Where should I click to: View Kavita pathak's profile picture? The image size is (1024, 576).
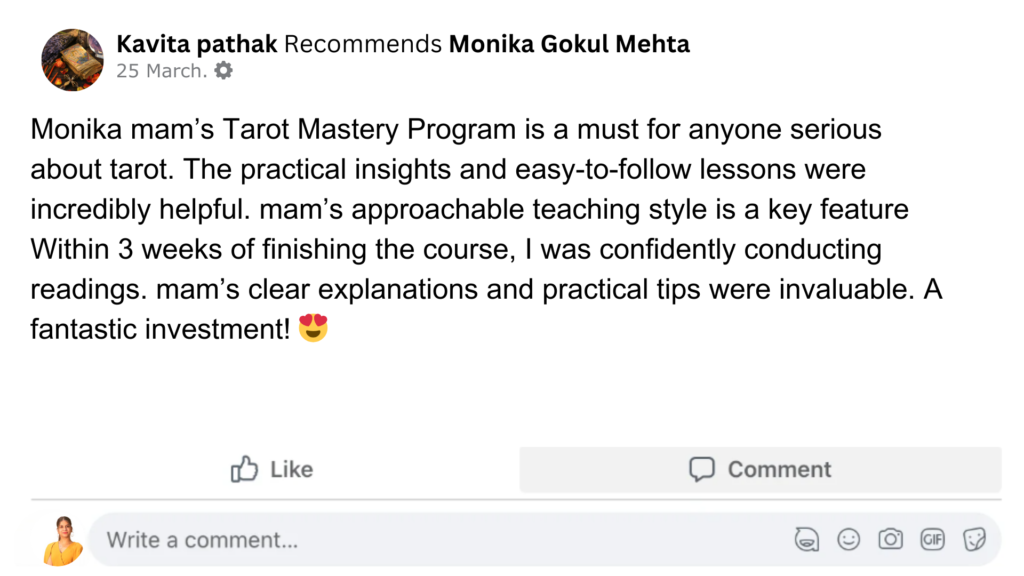click(72, 59)
